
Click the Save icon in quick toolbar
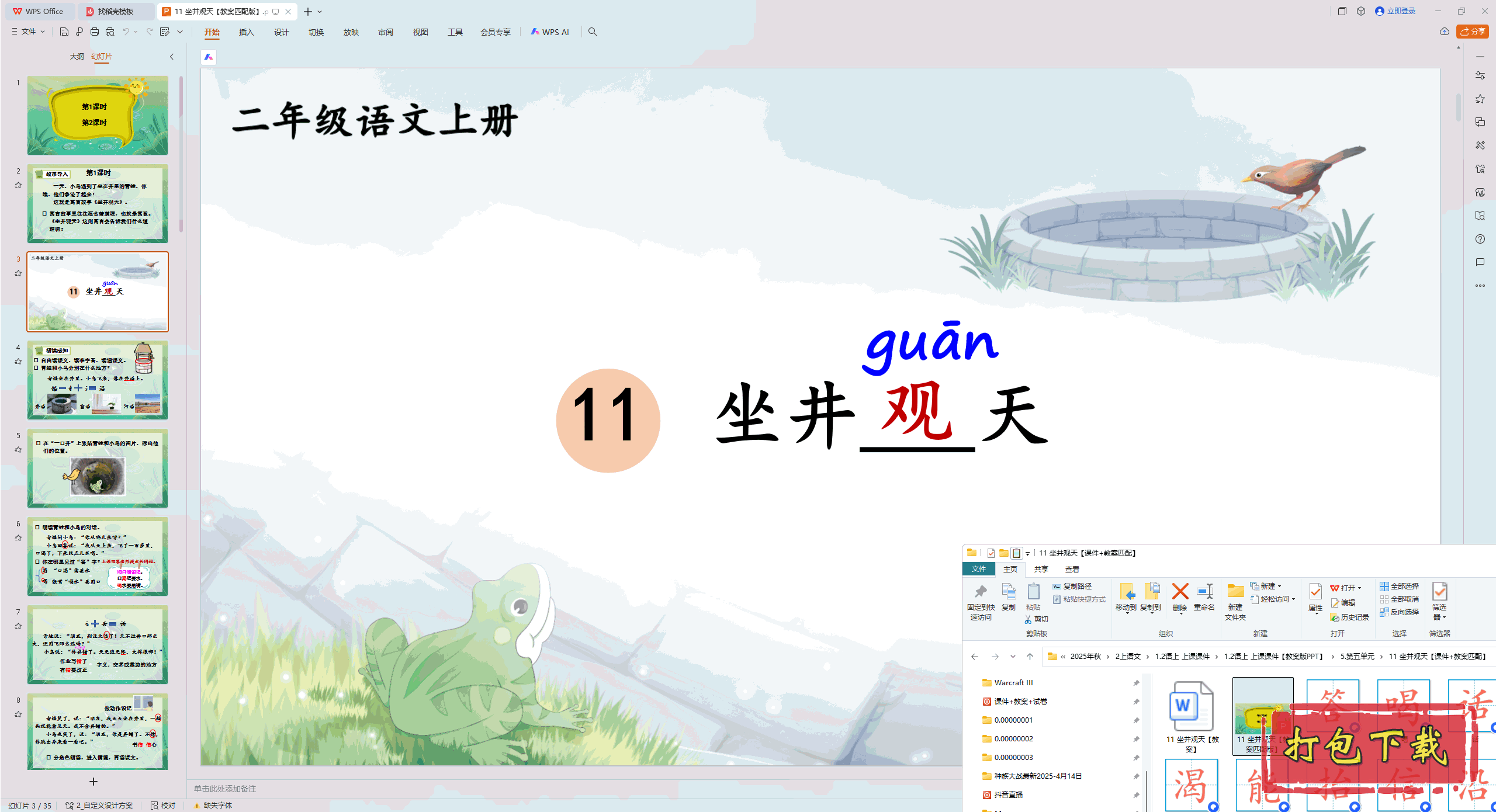tap(64, 32)
